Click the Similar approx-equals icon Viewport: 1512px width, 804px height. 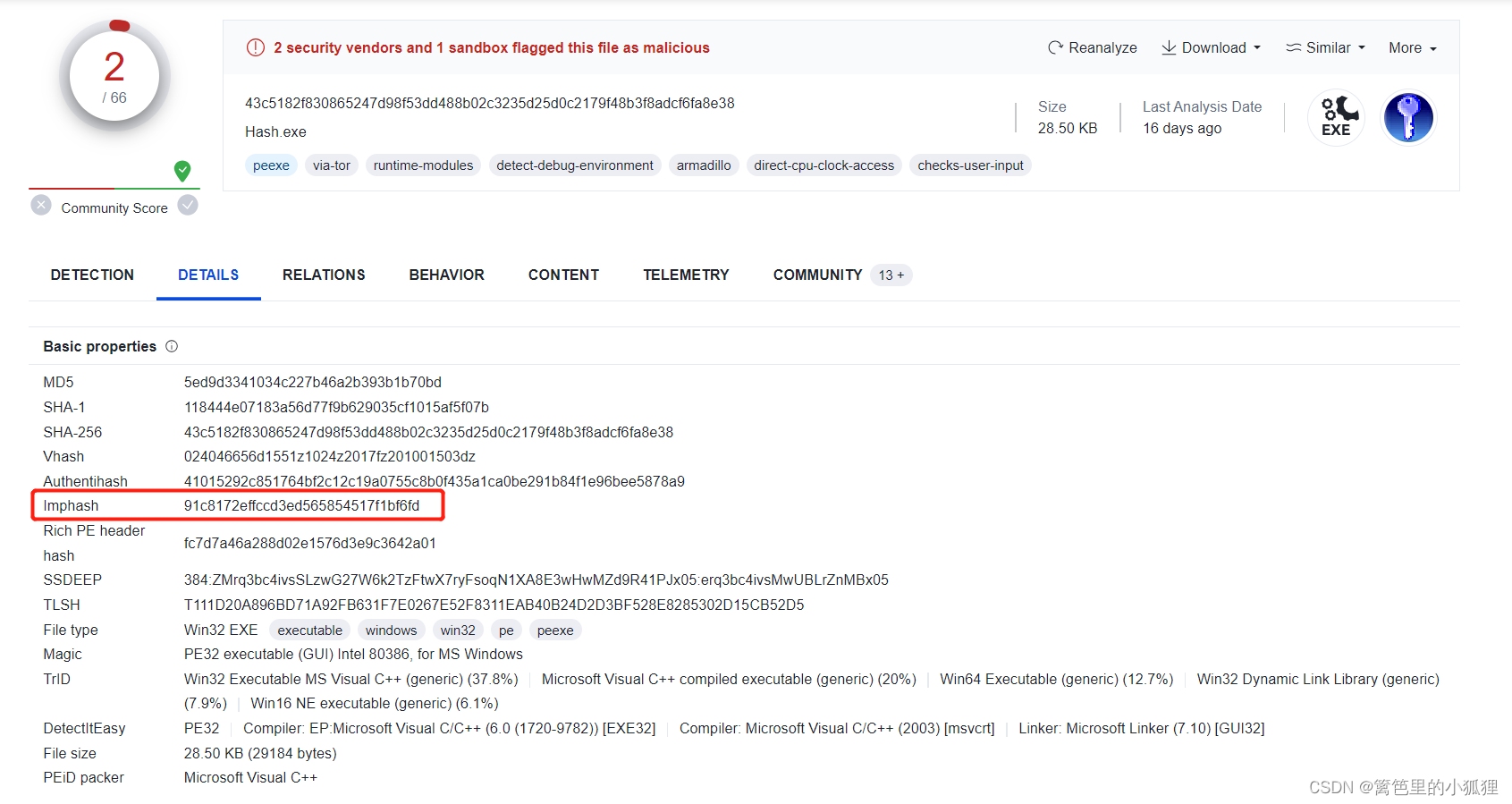click(x=1293, y=47)
